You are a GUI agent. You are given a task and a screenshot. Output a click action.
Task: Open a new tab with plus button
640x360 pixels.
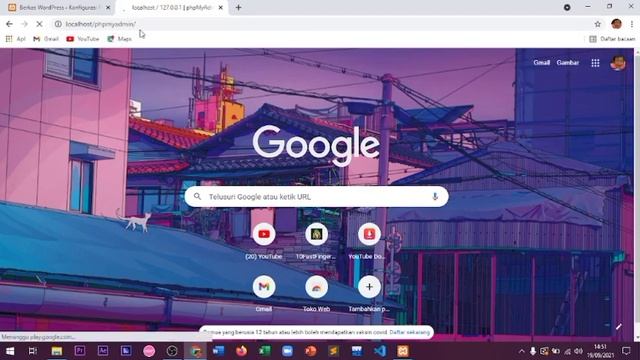(x=238, y=7)
